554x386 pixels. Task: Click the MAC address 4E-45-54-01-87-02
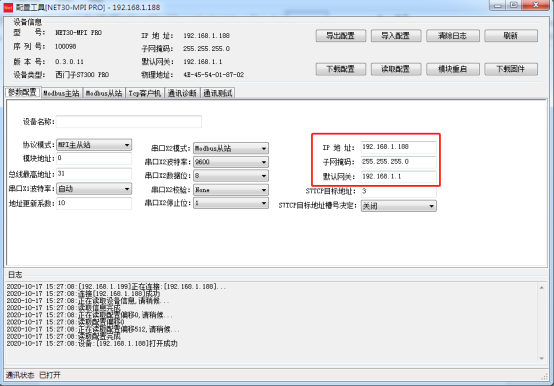tap(214, 75)
